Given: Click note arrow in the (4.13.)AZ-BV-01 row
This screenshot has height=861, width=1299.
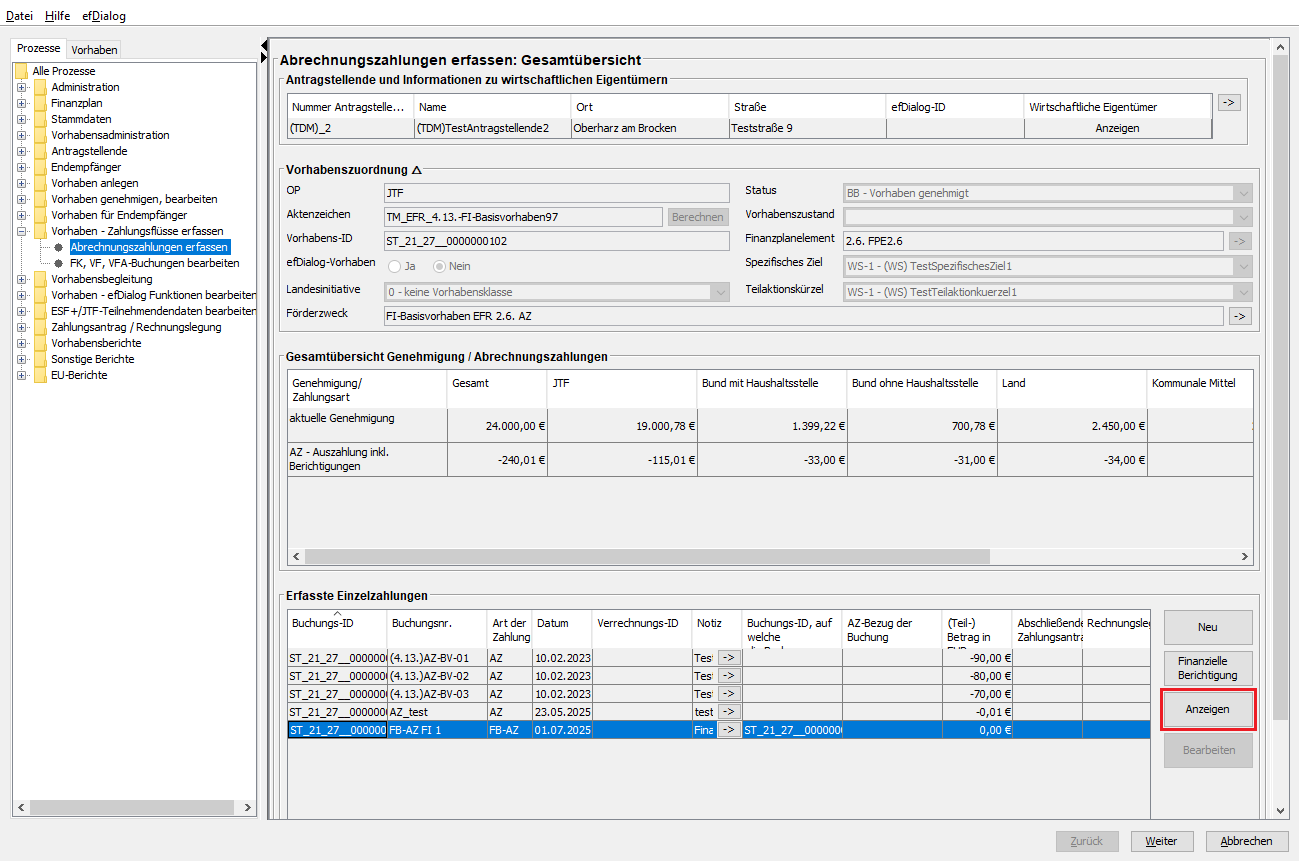Looking at the screenshot, I should tap(728, 658).
